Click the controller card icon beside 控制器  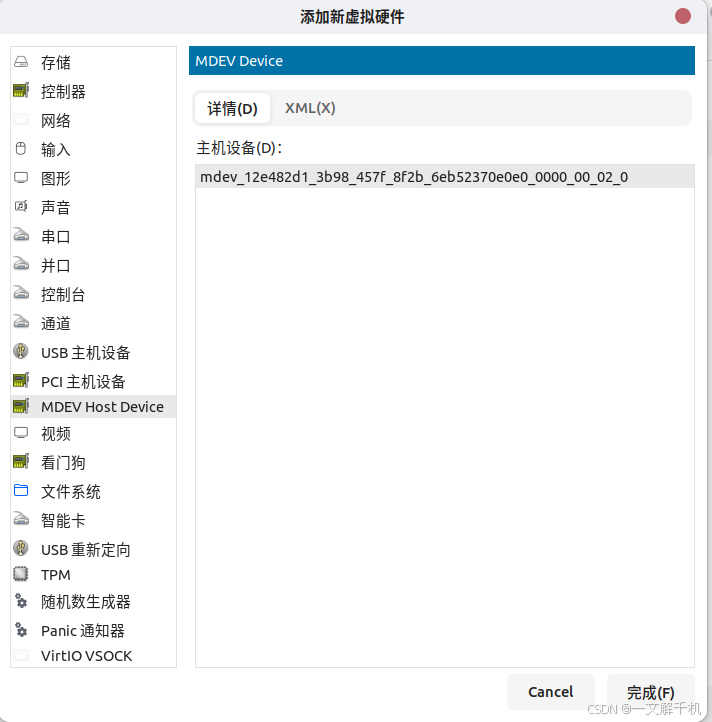[21, 90]
